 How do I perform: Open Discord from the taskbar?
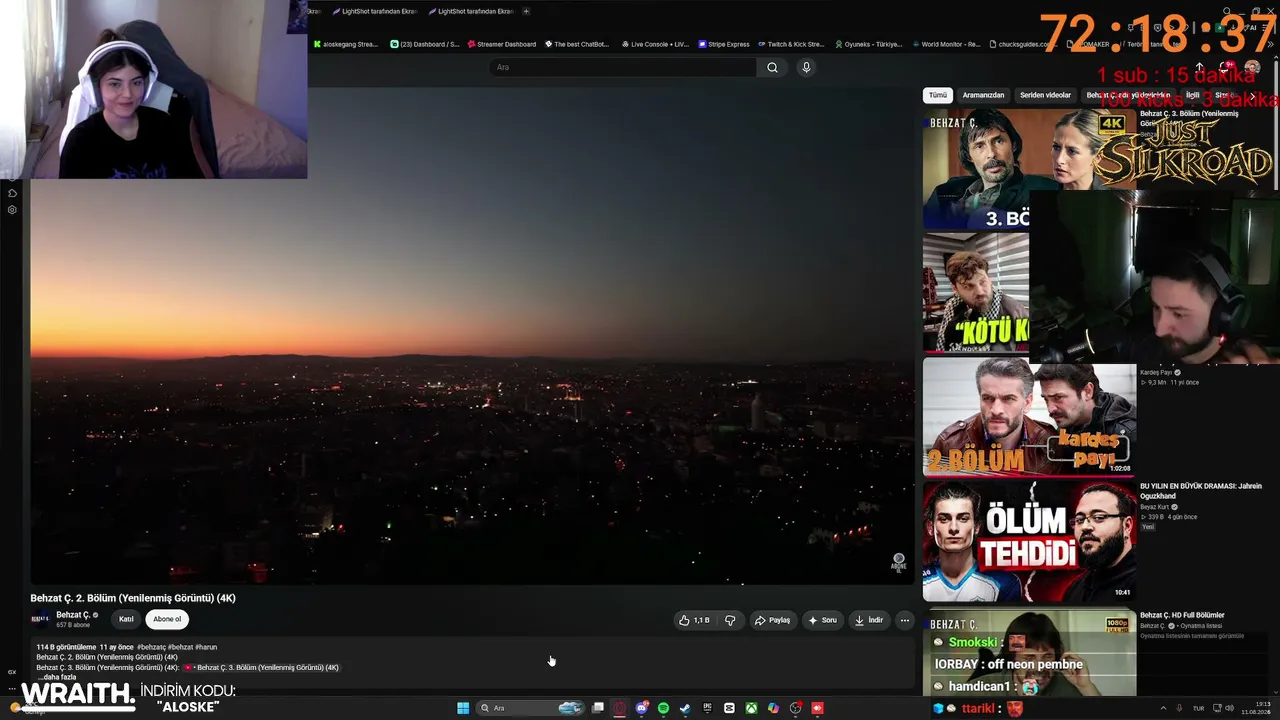click(x=642, y=708)
